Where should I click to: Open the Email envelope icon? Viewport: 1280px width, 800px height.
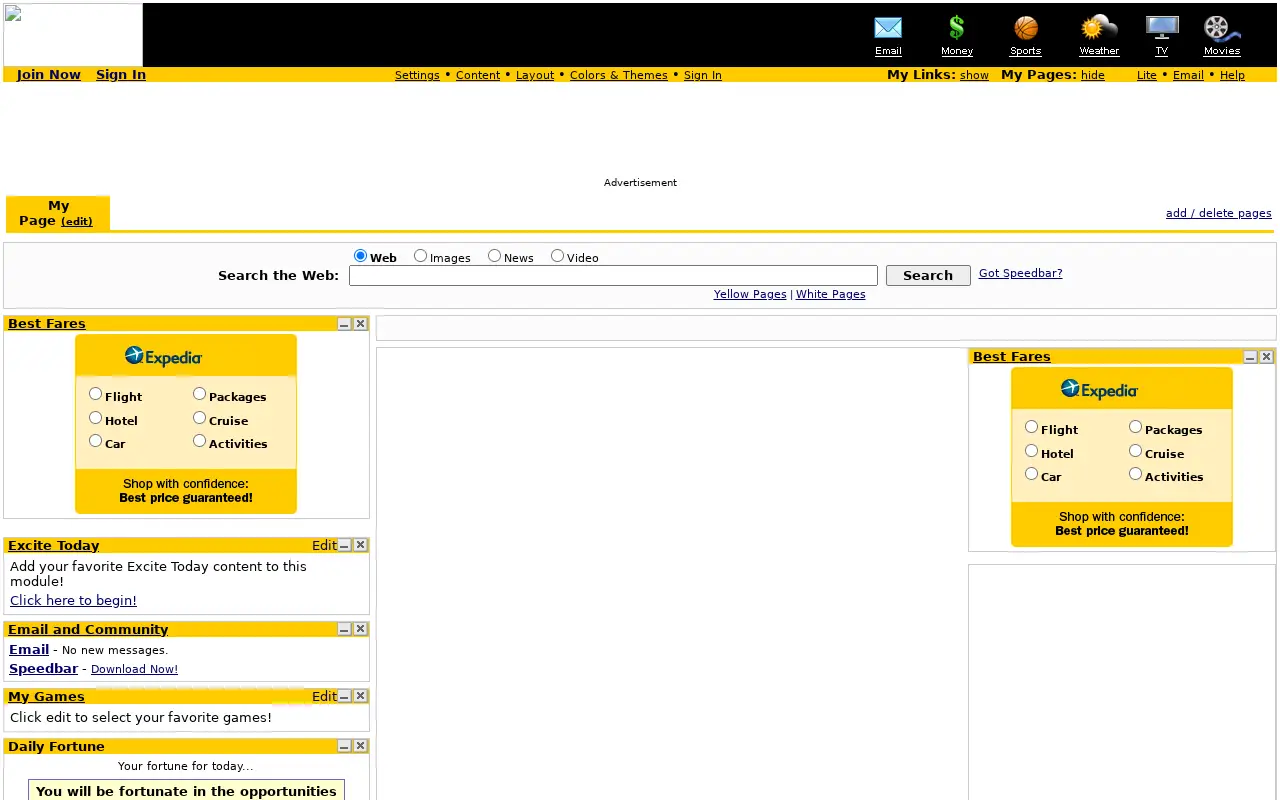pos(888,28)
